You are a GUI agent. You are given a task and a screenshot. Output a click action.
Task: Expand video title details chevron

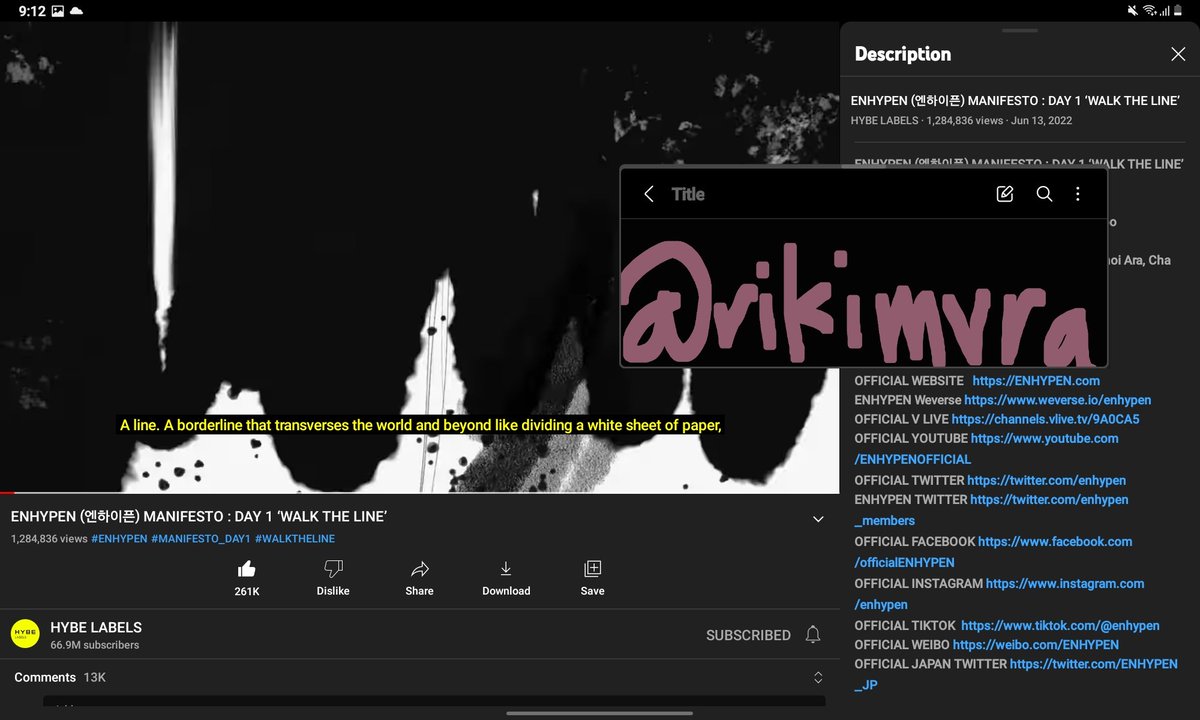pyautogui.click(x=818, y=519)
